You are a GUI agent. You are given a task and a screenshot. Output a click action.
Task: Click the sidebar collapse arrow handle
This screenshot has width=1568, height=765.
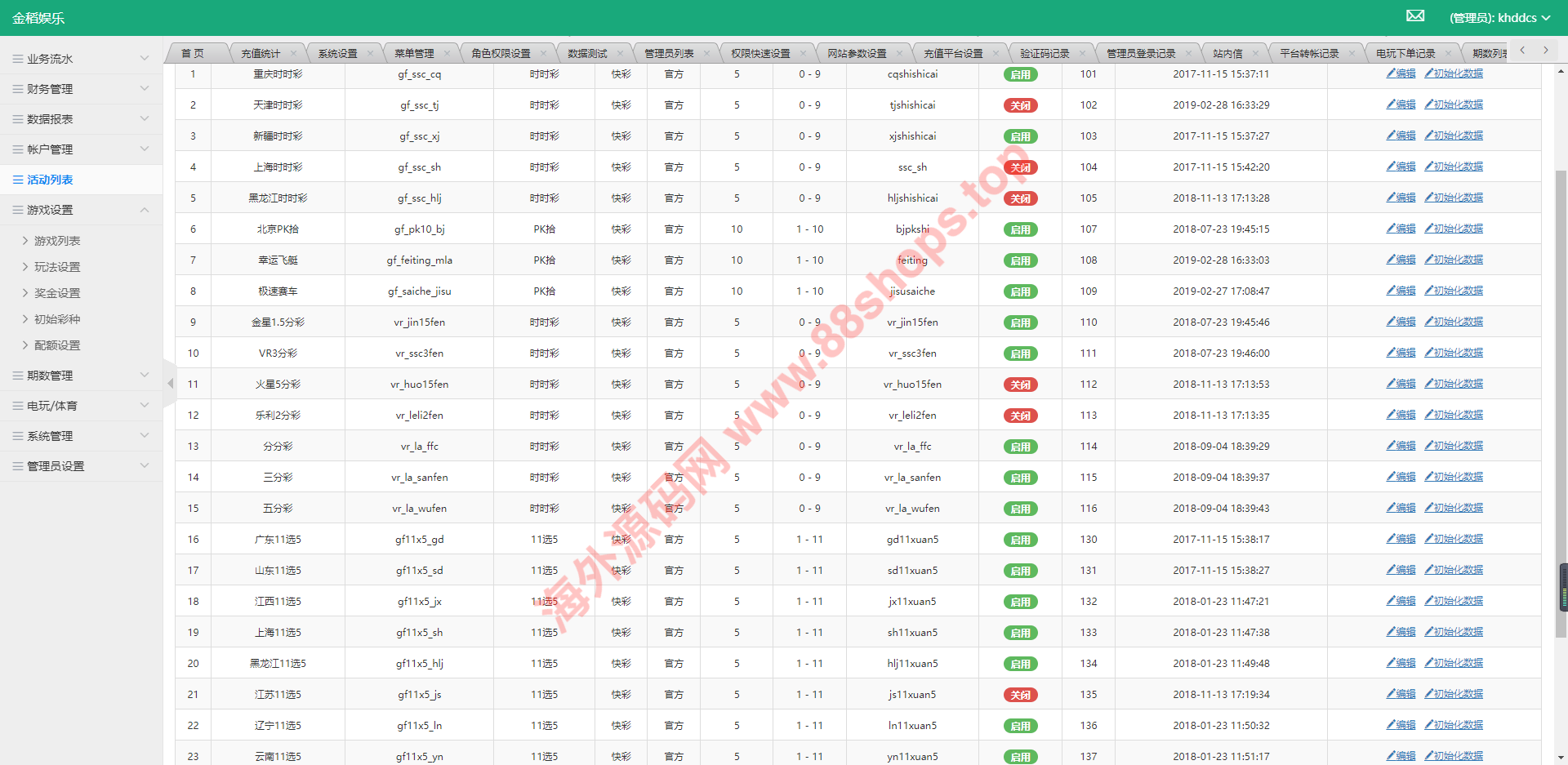click(x=170, y=383)
